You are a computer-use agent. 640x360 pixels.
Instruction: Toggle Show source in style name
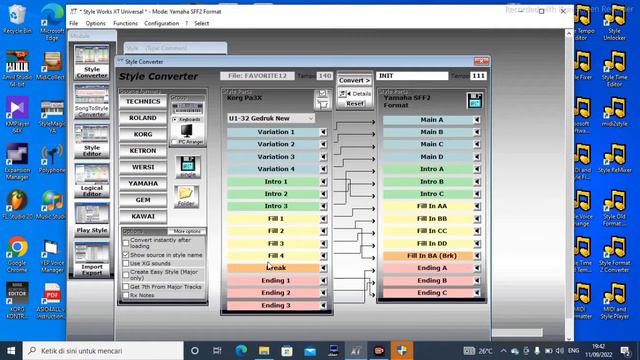coord(126,255)
